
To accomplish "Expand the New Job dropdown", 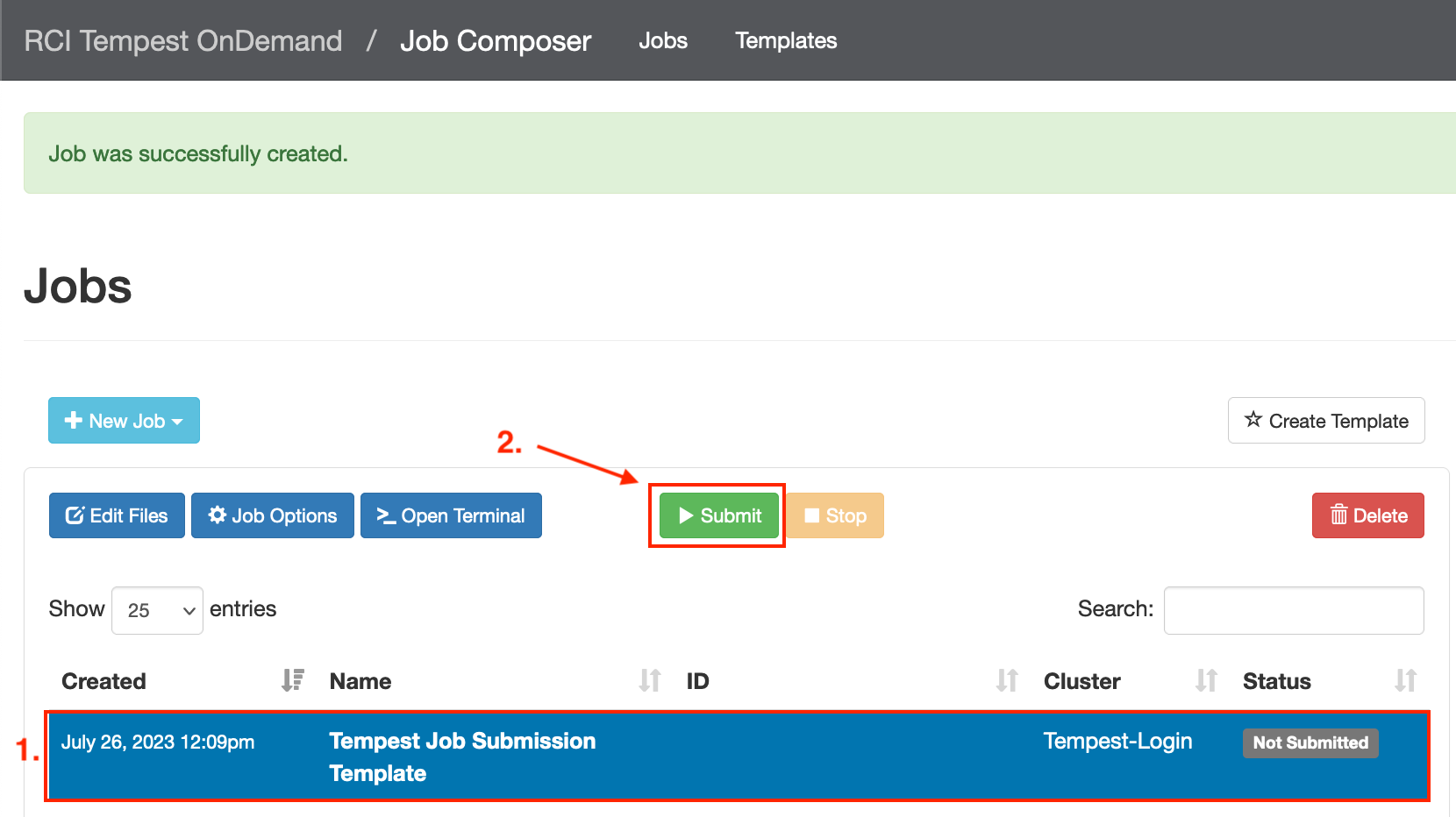I will pos(124,421).
